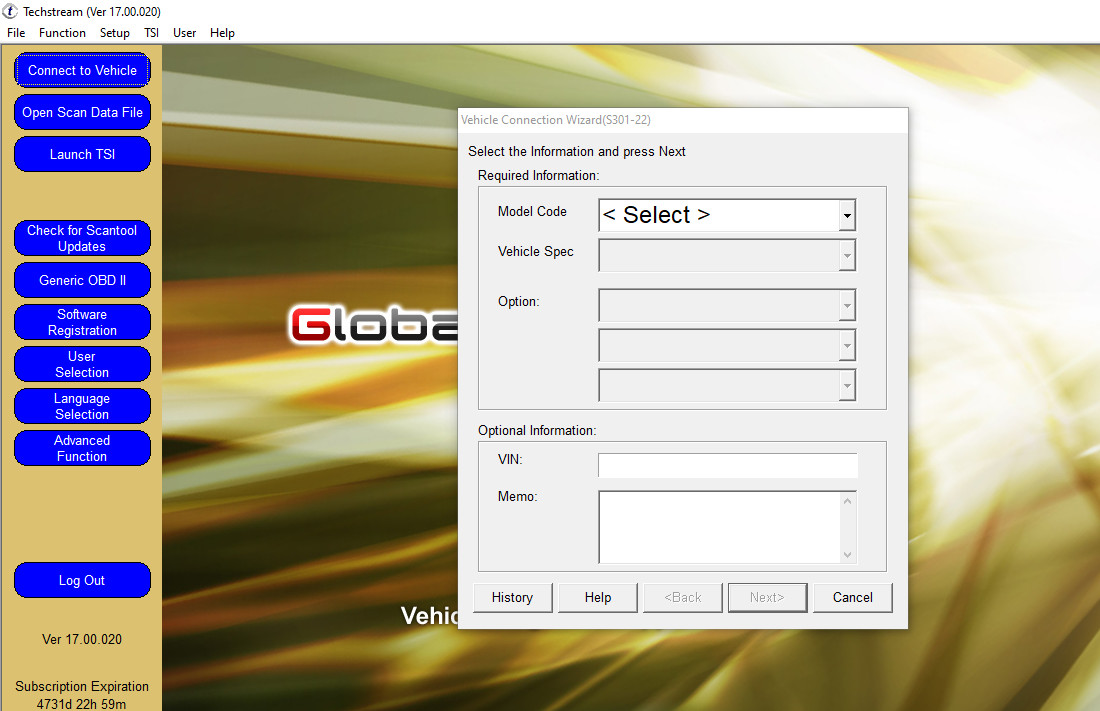
Task: Expand the third Option dropdown
Action: (847, 385)
